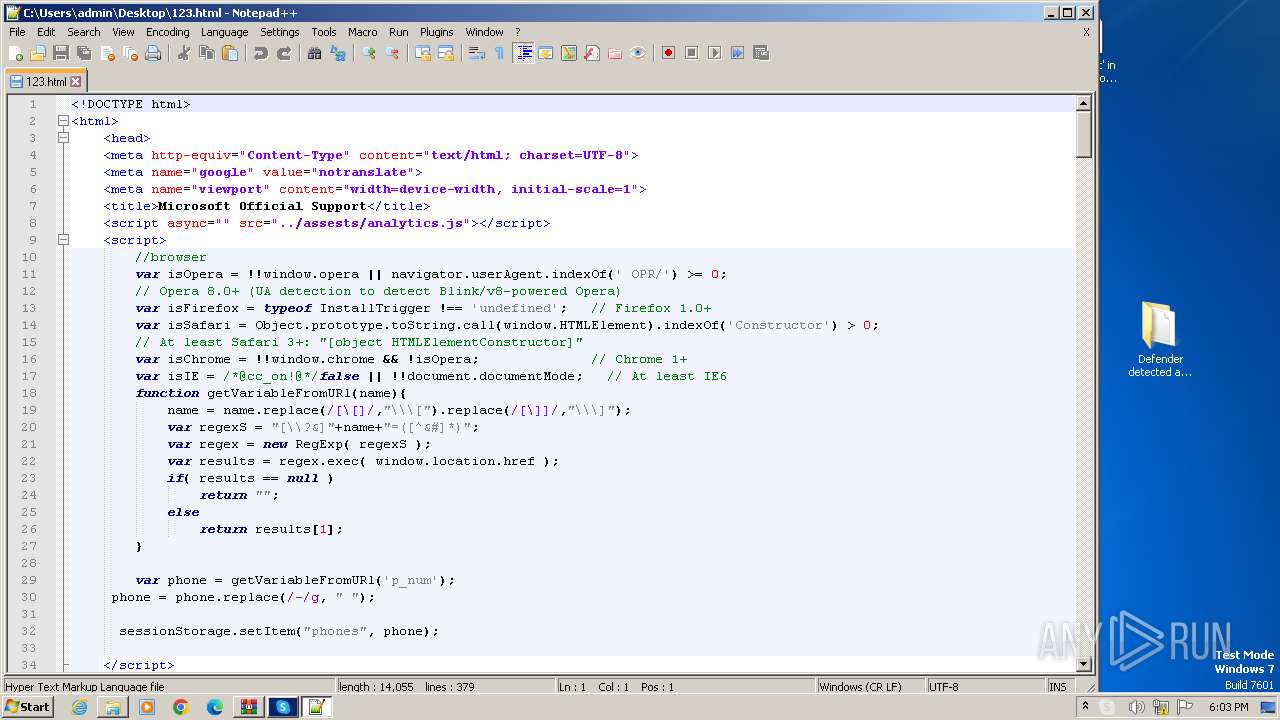Open the Plugins menu
The width and height of the screenshot is (1280, 720).
pyautogui.click(x=436, y=32)
